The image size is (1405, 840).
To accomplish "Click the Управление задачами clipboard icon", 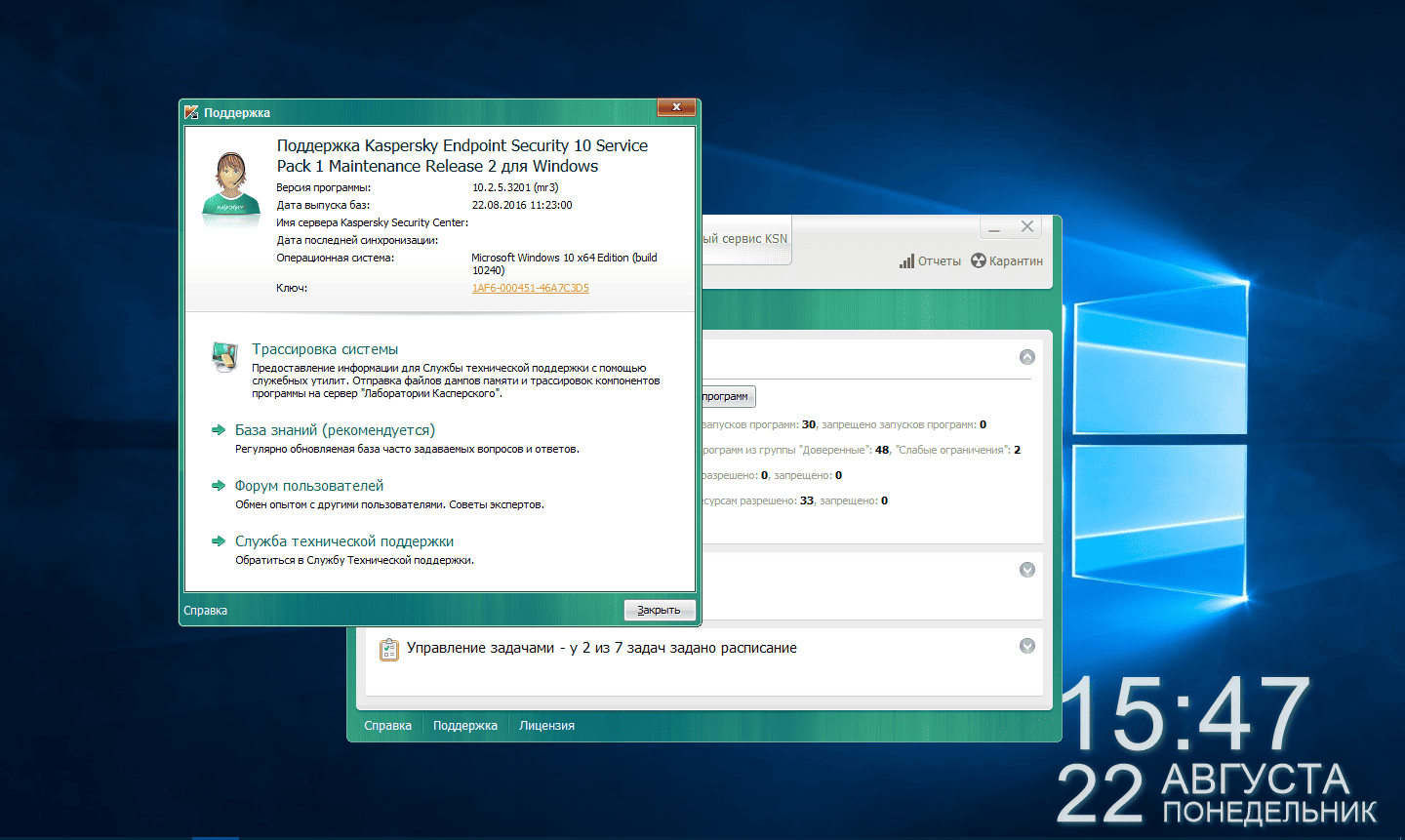I will (x=388, y=649).
